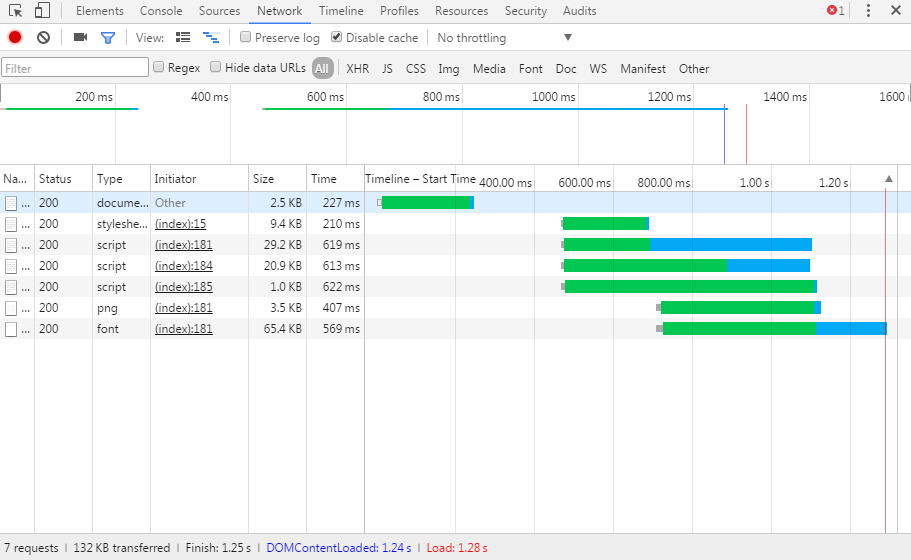
Task: Open the Elements tab
Action: (x=100, y=10)
